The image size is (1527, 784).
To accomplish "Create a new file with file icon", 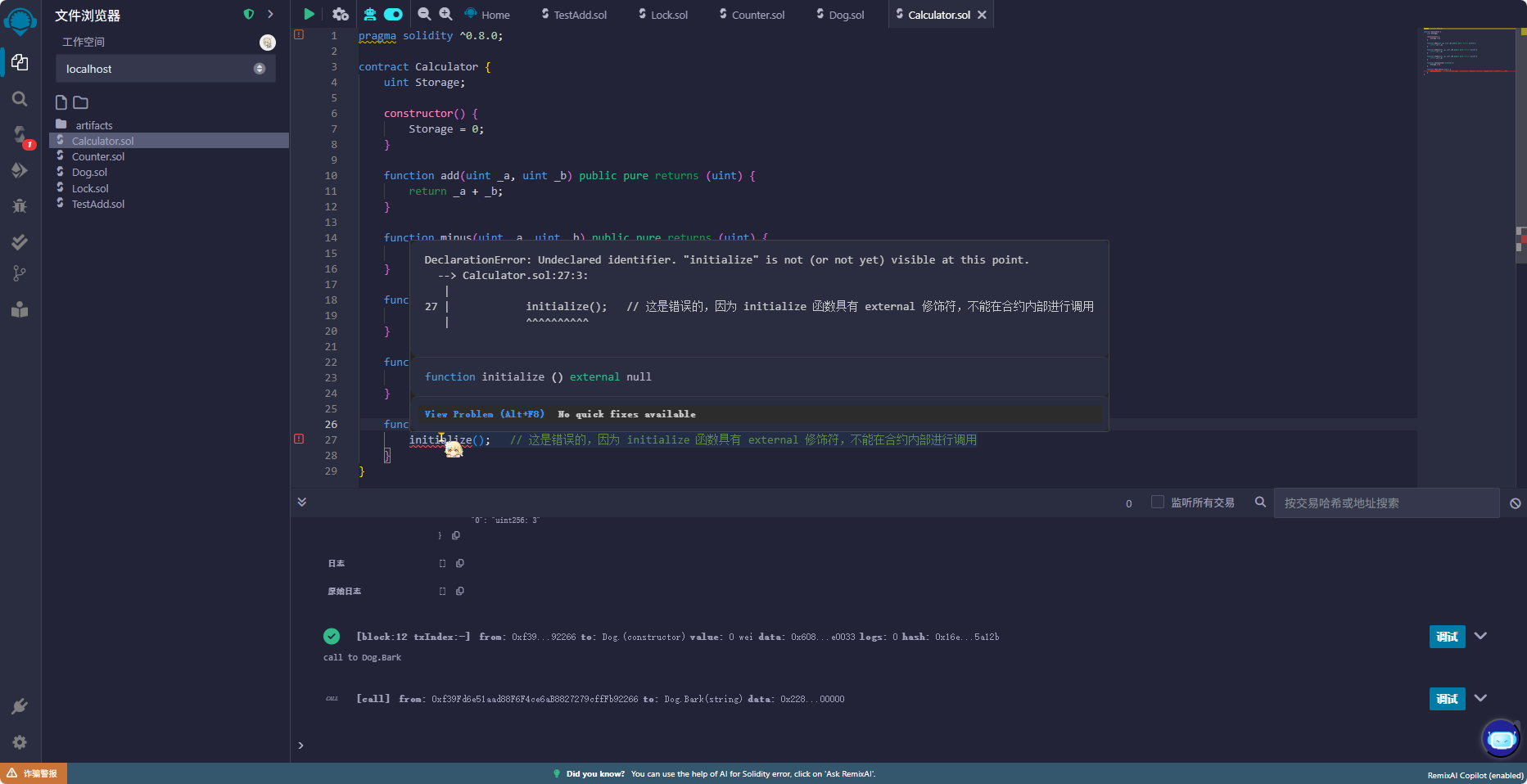I will (61, 102).
